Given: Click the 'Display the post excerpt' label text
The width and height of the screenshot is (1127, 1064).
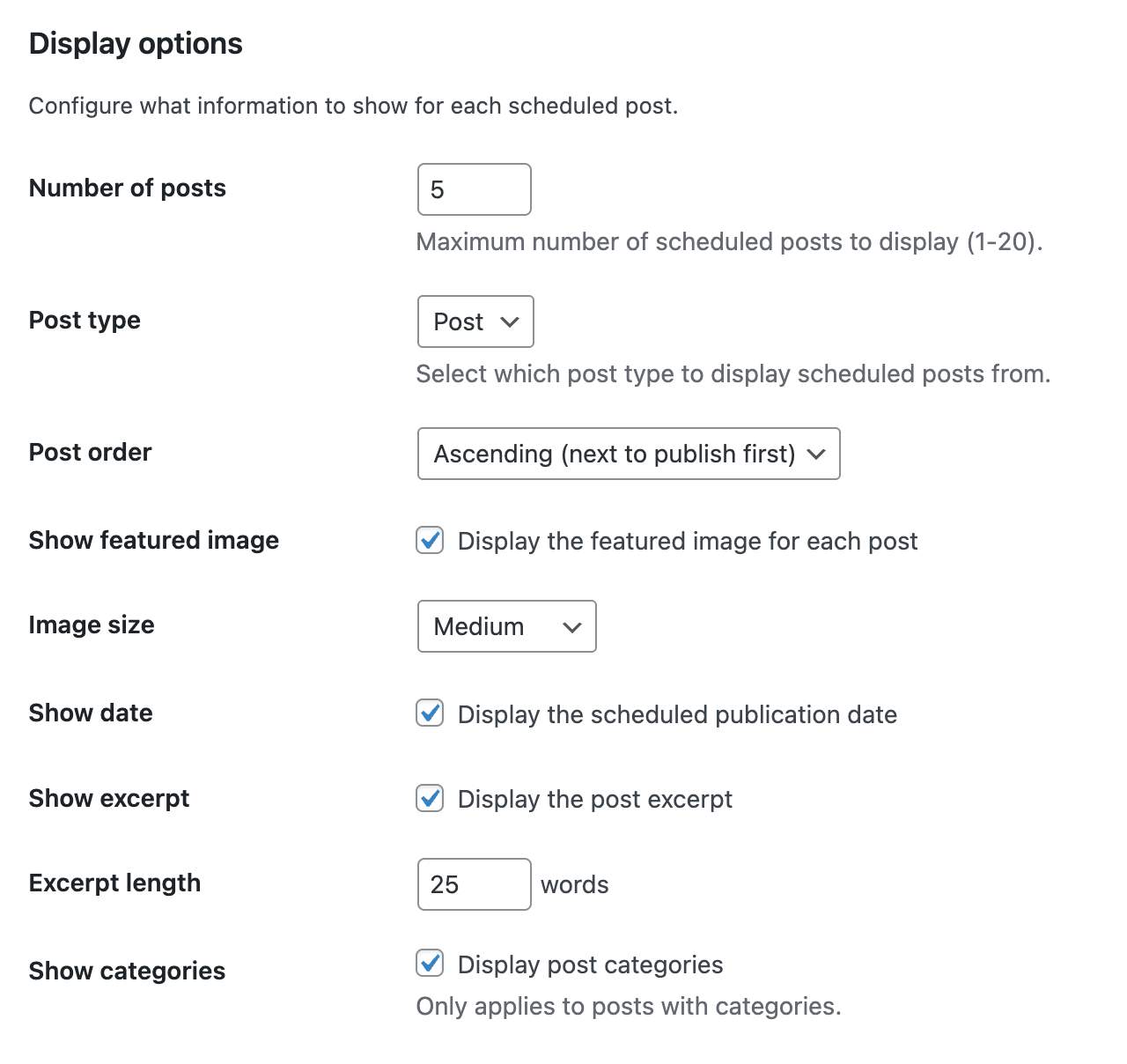Looking at the screenshot, I should [594, 799].
